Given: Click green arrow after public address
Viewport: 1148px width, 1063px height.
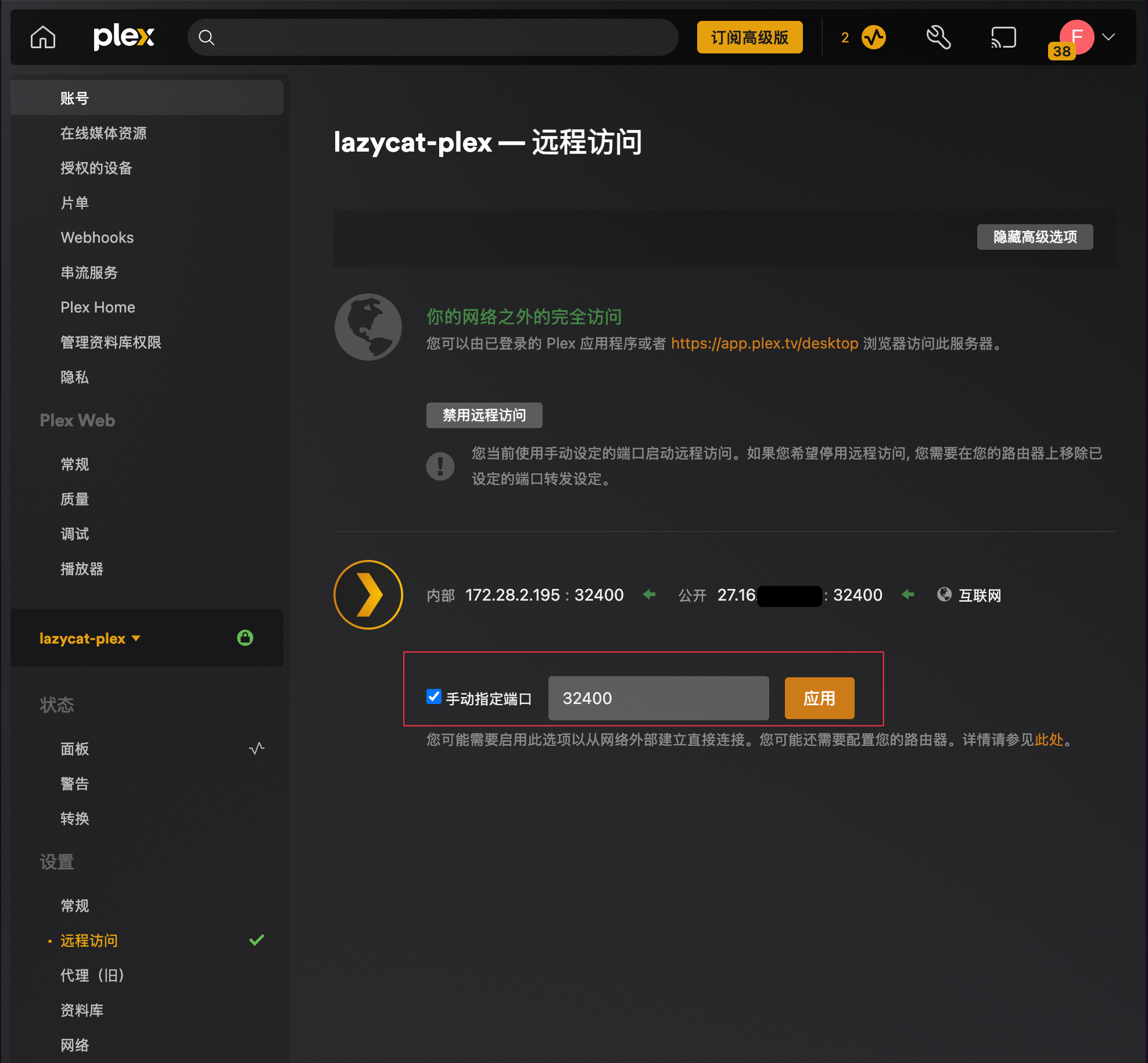Looking at the screenshot, I should tap(908, 594).
